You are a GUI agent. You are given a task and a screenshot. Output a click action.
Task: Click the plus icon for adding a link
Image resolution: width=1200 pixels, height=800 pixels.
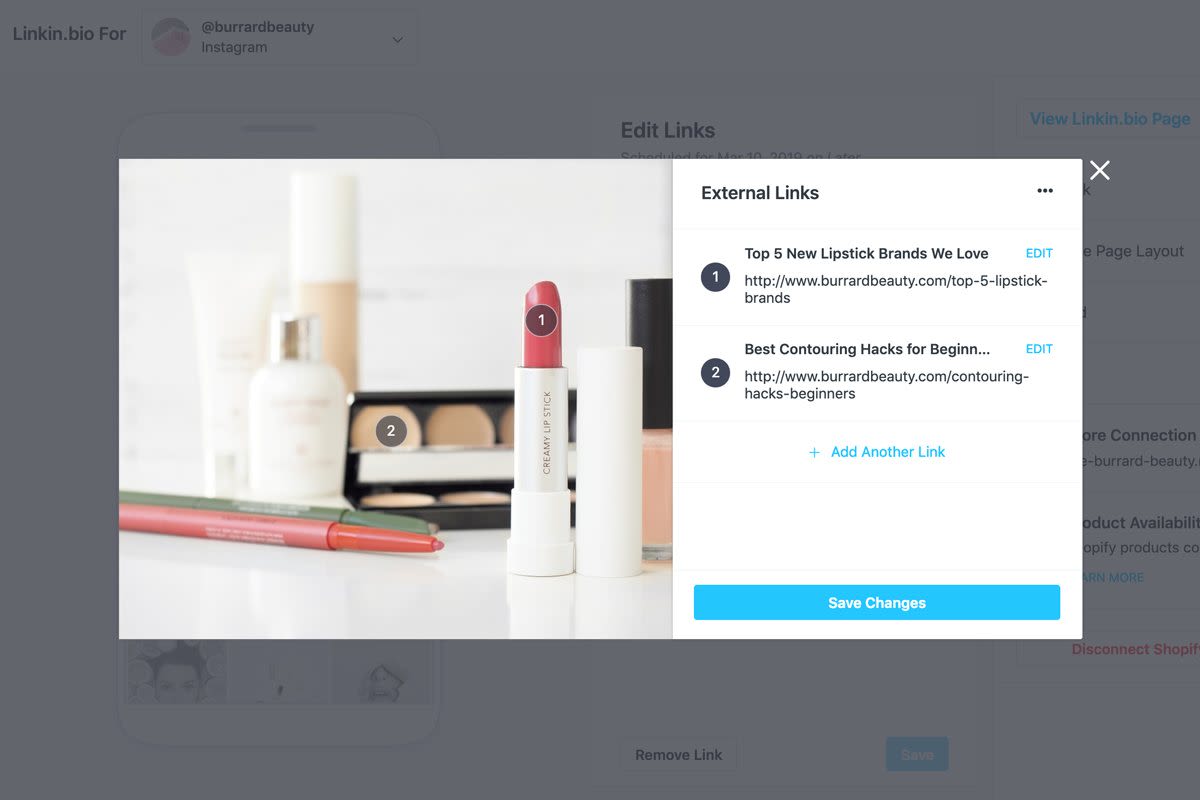click(x=814, y=452)
